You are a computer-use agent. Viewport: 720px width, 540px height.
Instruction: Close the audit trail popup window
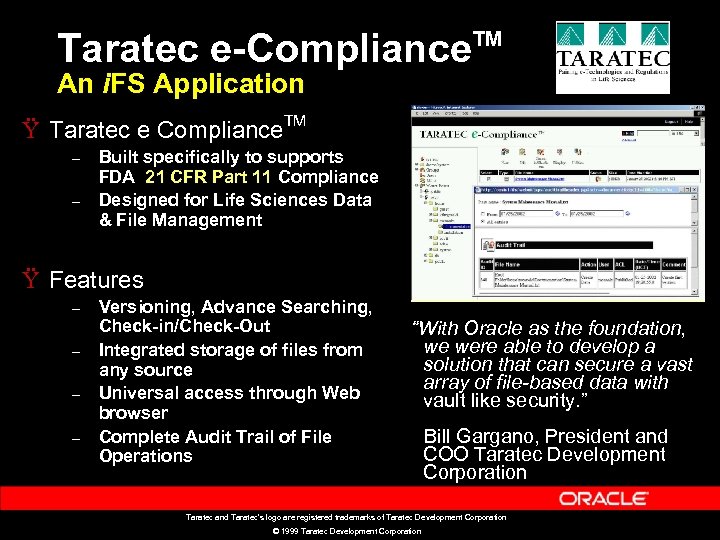tap(694, 190)
